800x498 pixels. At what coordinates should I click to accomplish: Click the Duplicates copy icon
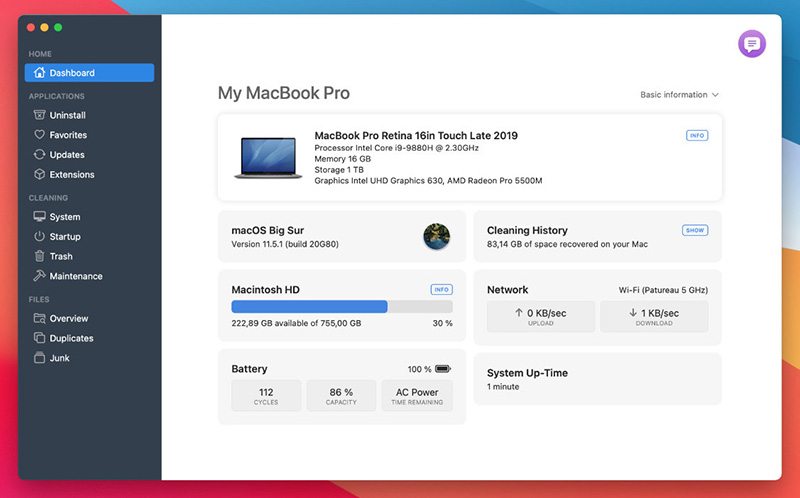(39, 338)
